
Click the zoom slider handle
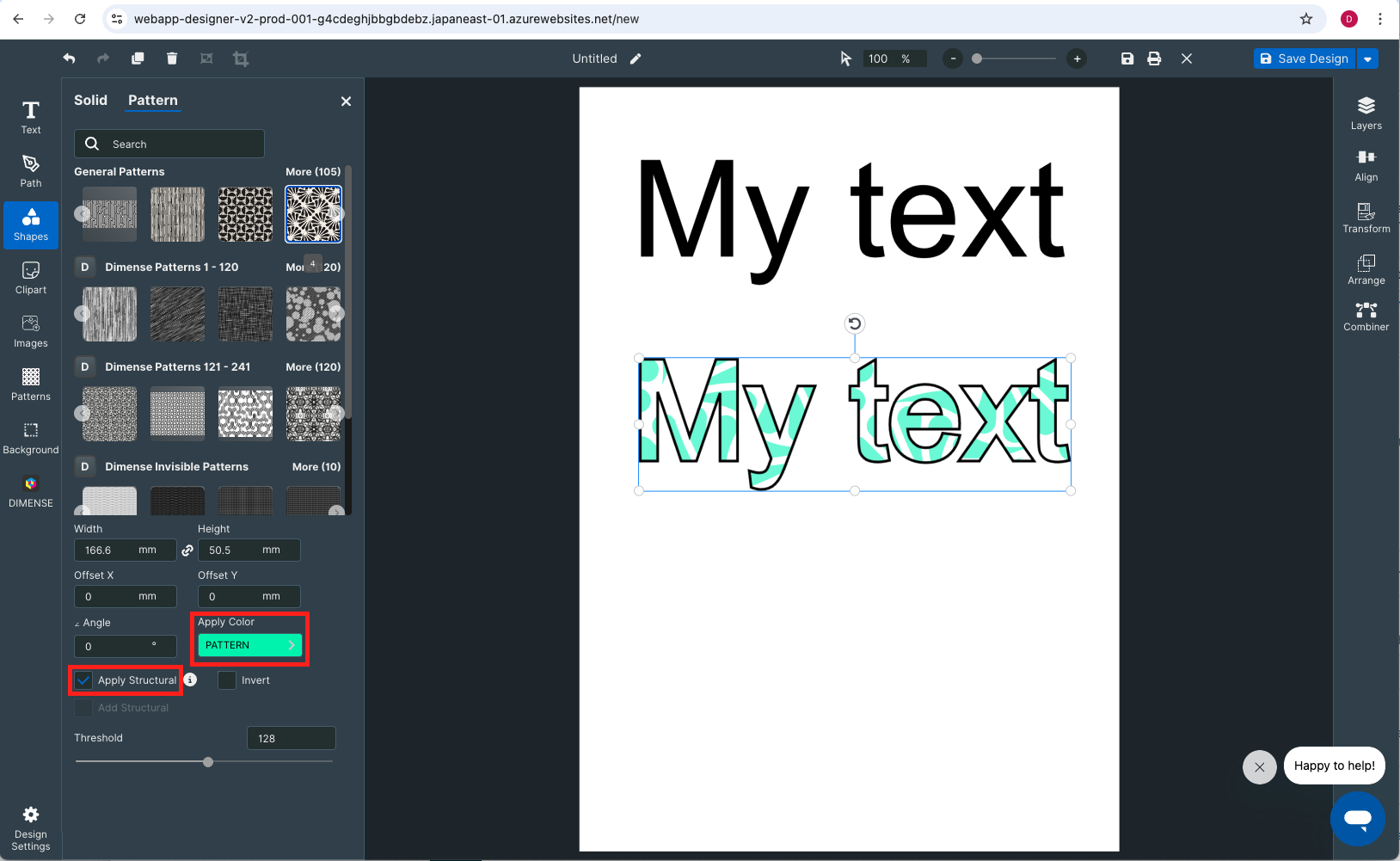coord(977,58)
